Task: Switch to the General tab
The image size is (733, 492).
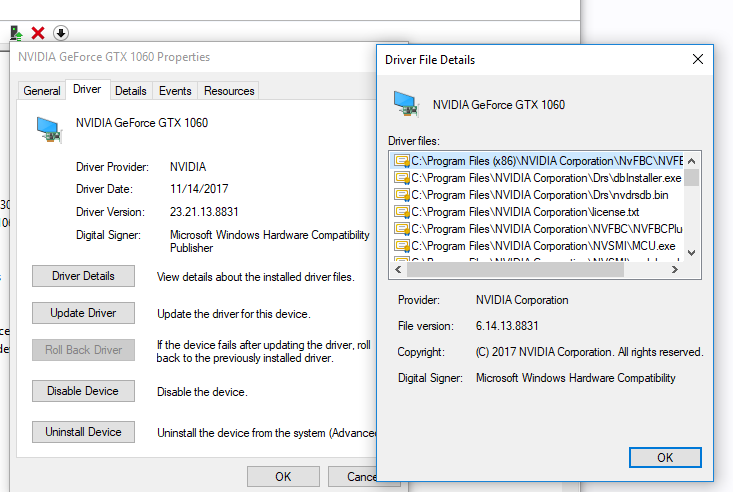Action: (x=42, y=91)
